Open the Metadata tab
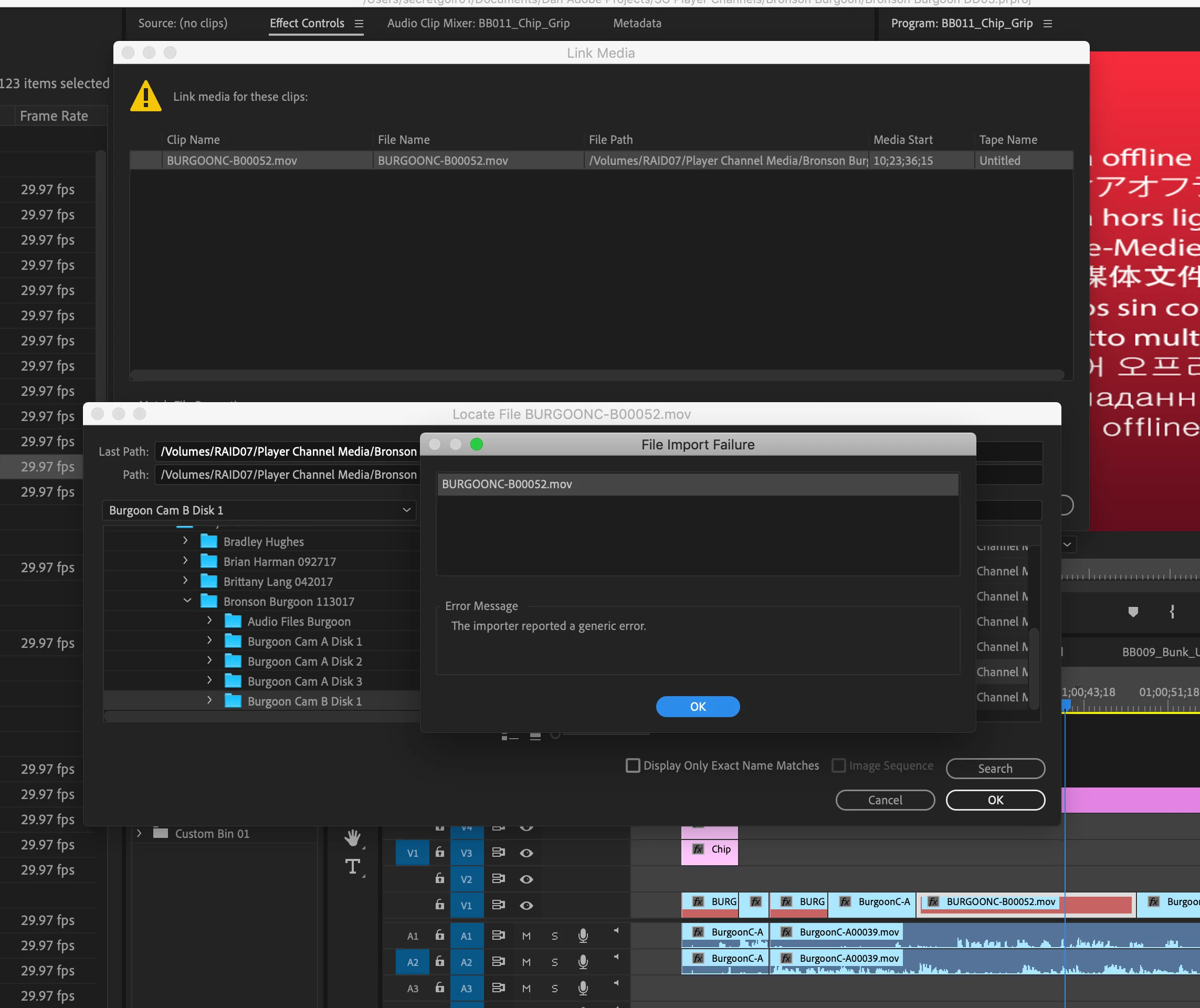Viewport: 1200px width, 1008px height. [637, 24]
